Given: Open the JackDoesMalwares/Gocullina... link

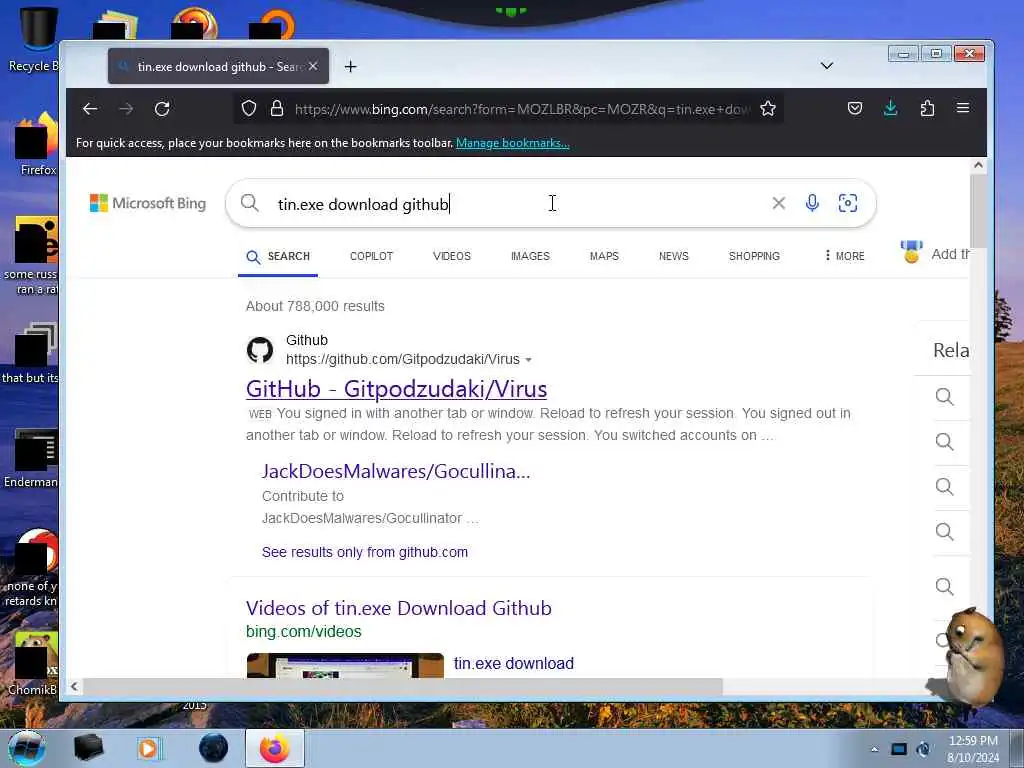Looking at the screenshot, I should 396,472.
